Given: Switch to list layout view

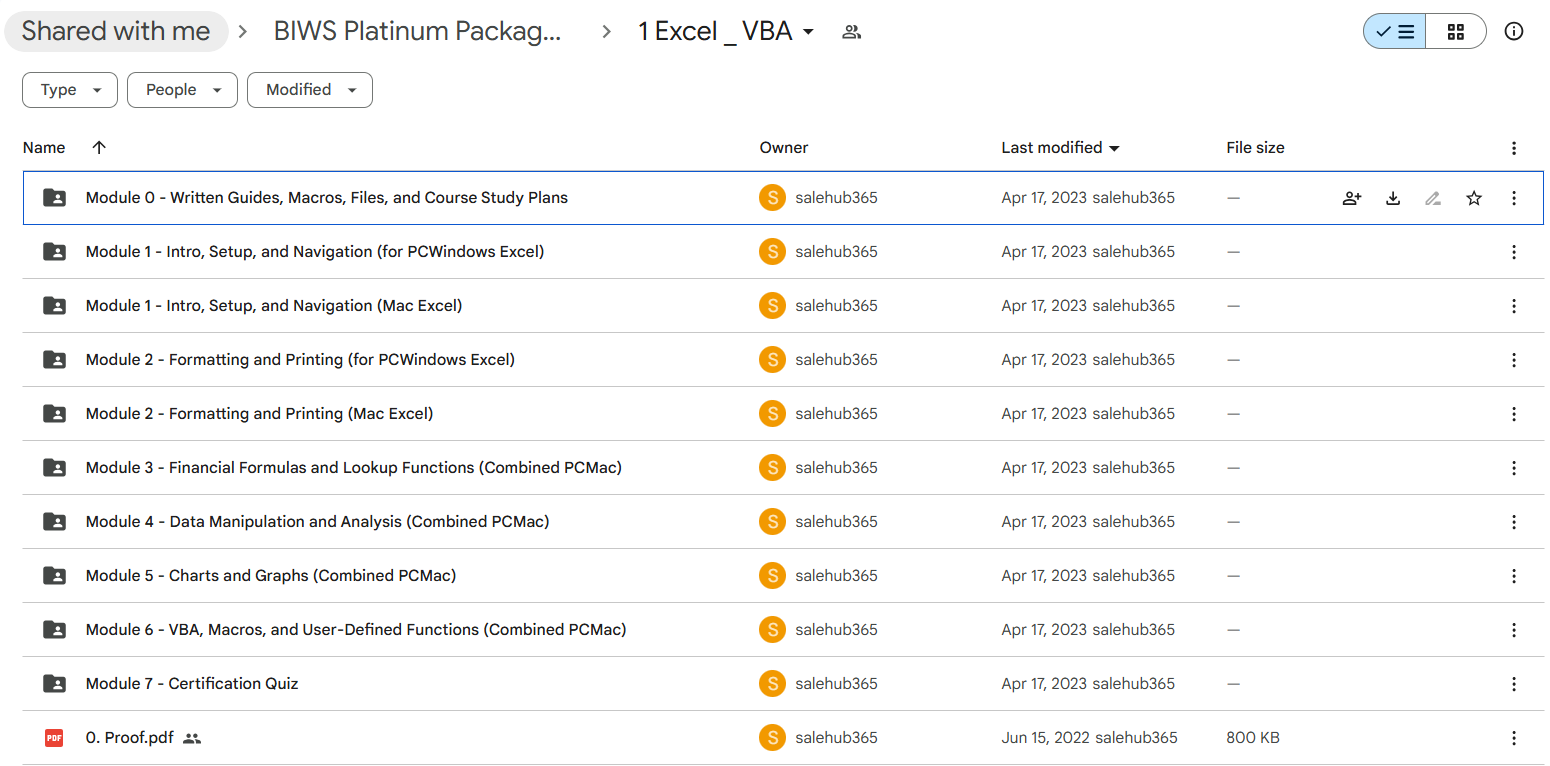Looking at the screenshot, I should [x=1394, y=31].
